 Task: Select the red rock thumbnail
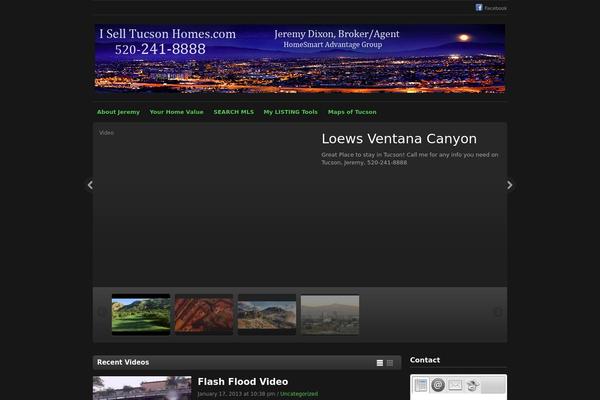(204, 315)
